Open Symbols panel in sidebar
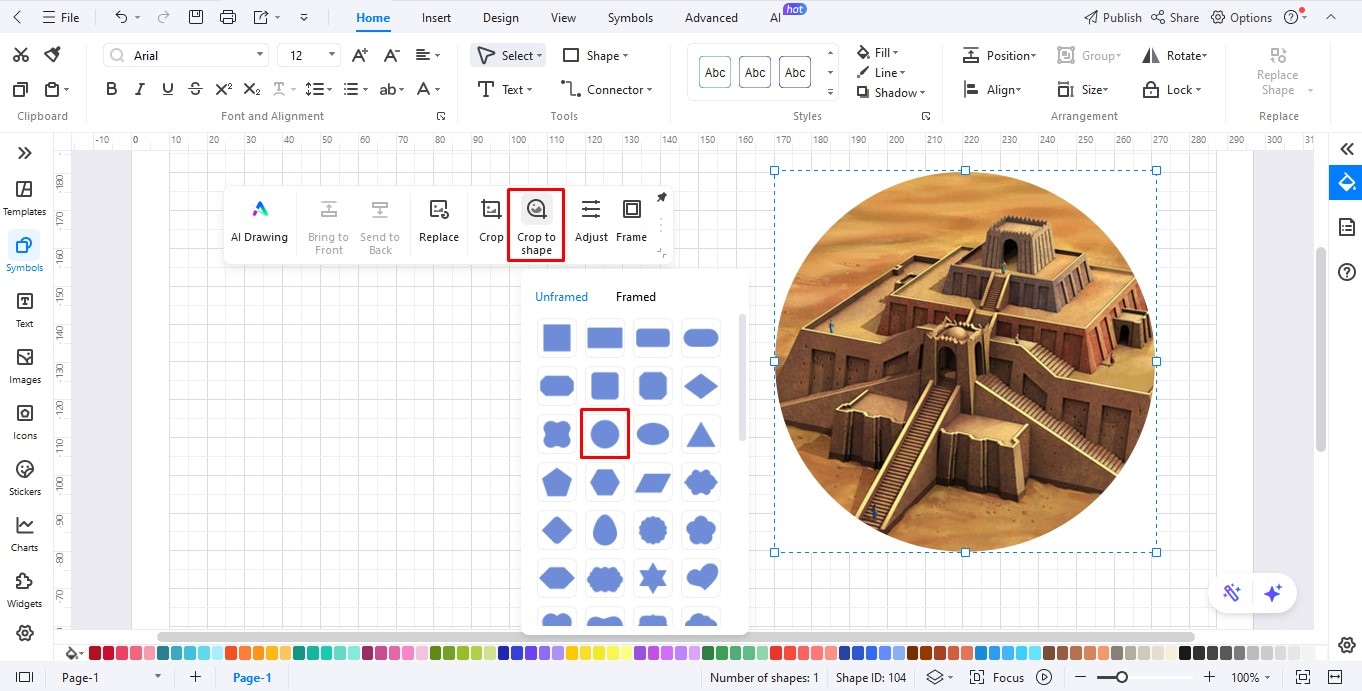Screen dimensions: 1362x691 (25, 253)
